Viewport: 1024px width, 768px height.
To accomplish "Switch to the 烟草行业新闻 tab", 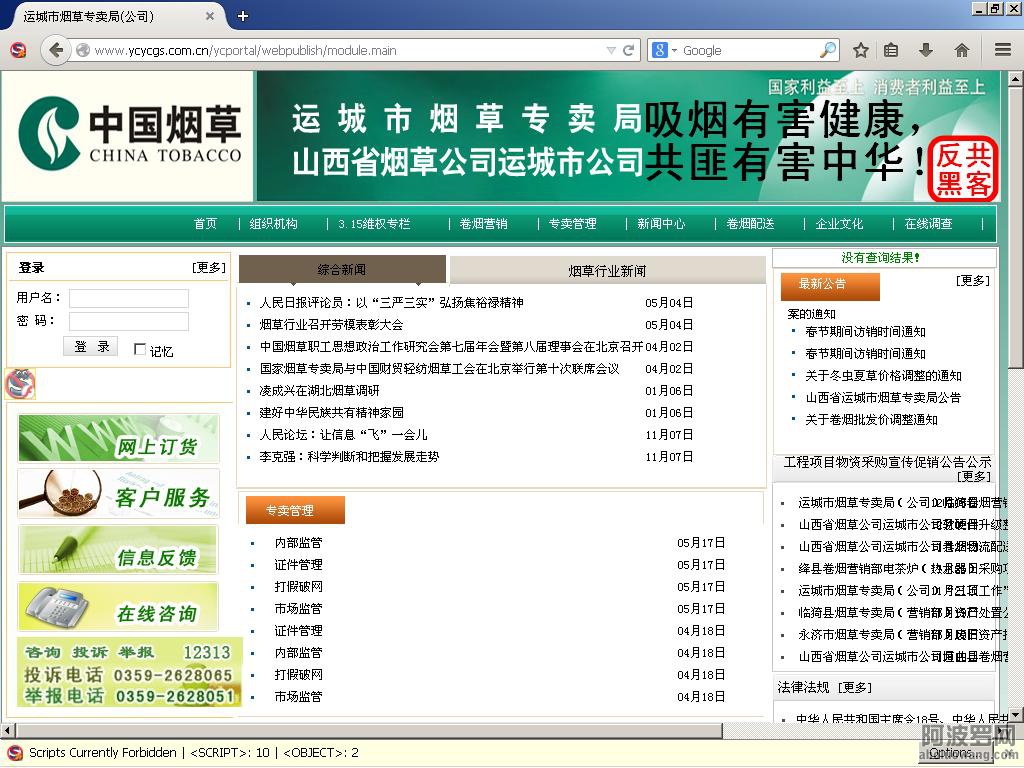I will click(x=607, y=271).
